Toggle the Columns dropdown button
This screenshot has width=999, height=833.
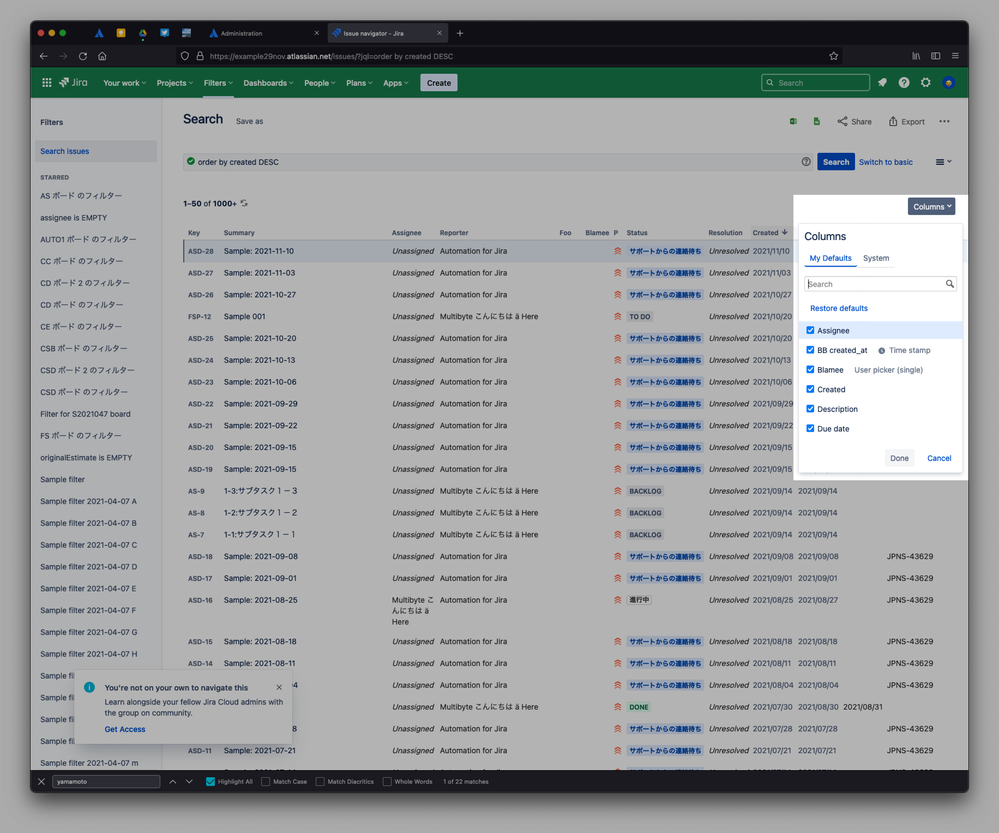(x=931, y=206)
